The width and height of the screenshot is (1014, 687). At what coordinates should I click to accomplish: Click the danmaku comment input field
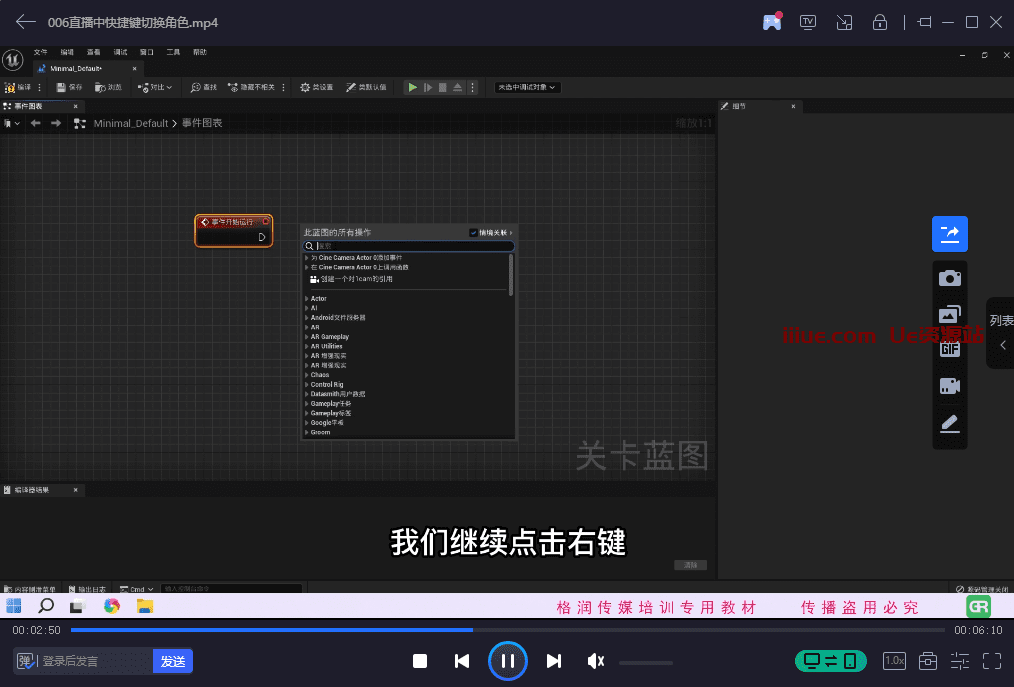[x=92, y=661]
